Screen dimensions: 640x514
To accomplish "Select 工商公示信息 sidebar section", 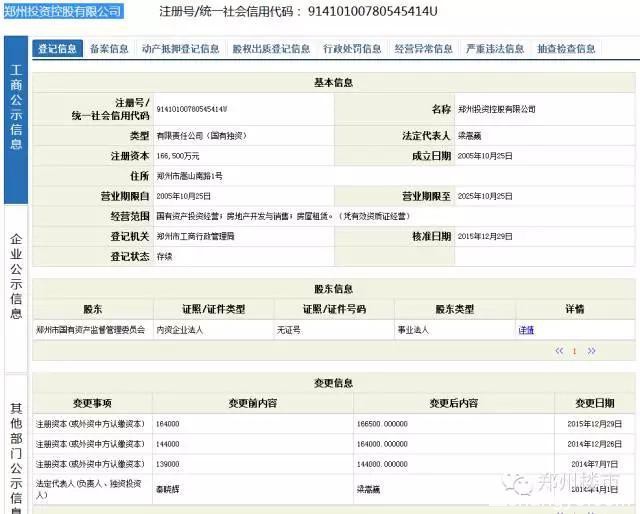I will point(16,120).
